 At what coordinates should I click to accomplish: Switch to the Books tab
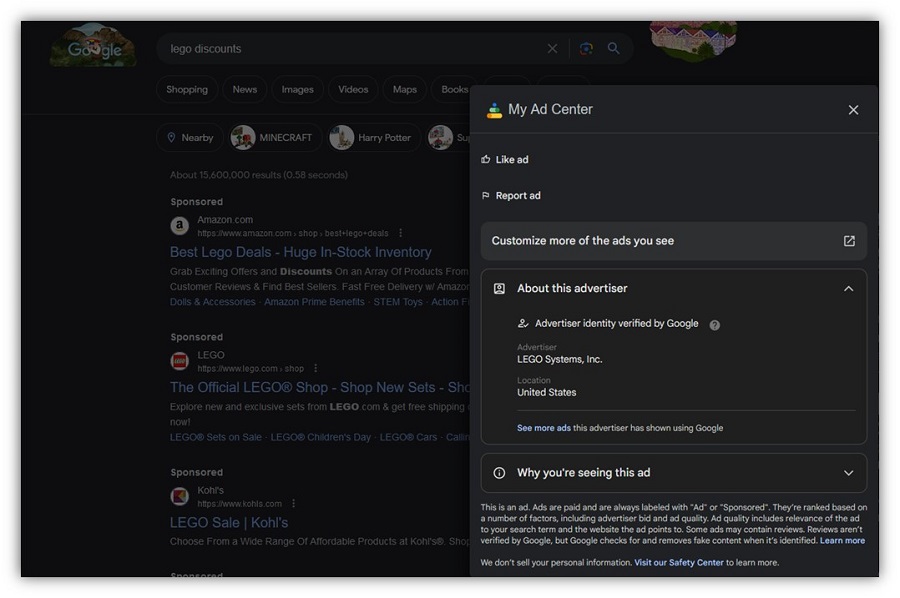[x=455, y=90]
